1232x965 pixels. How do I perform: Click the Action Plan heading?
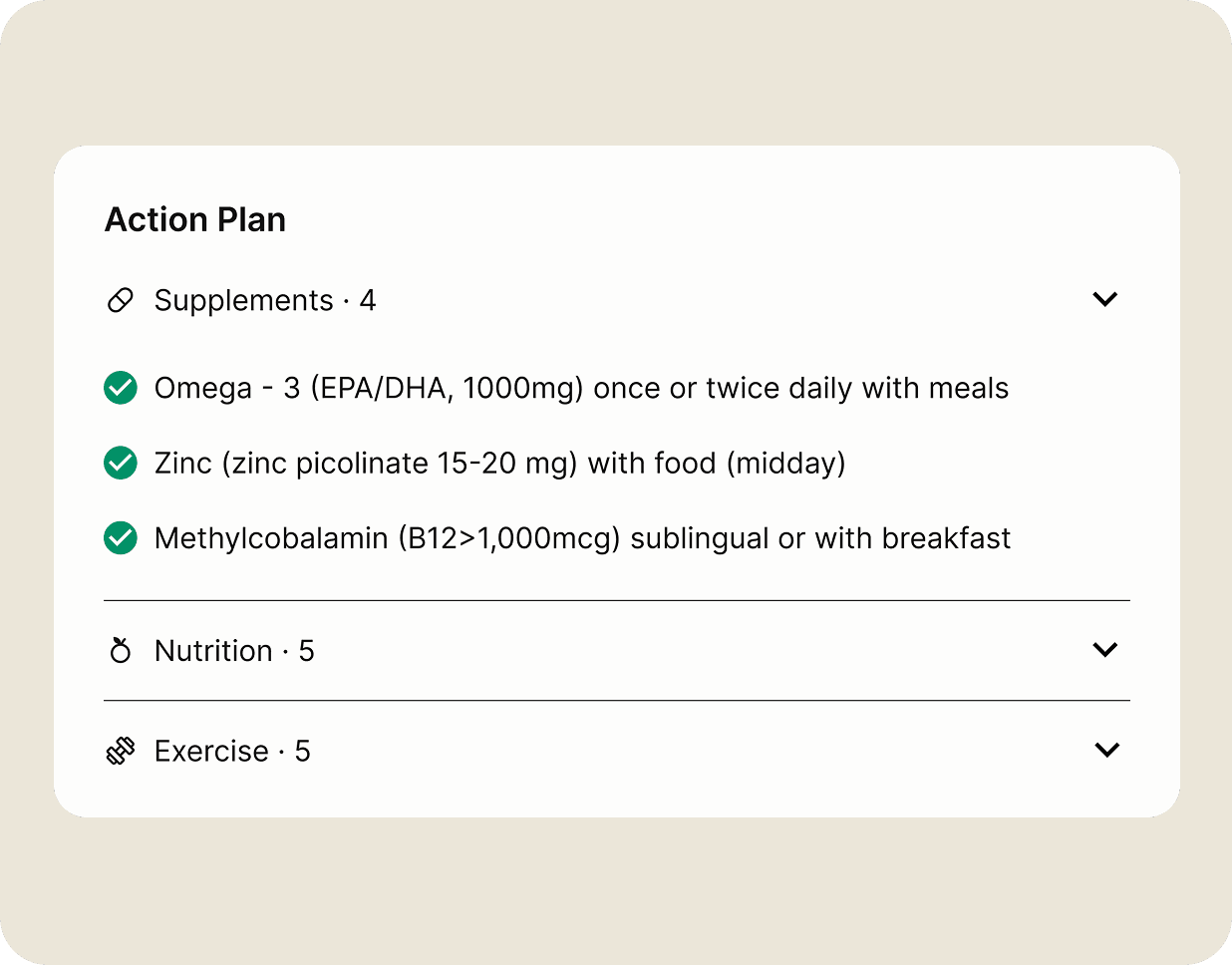tap(195, 219)
